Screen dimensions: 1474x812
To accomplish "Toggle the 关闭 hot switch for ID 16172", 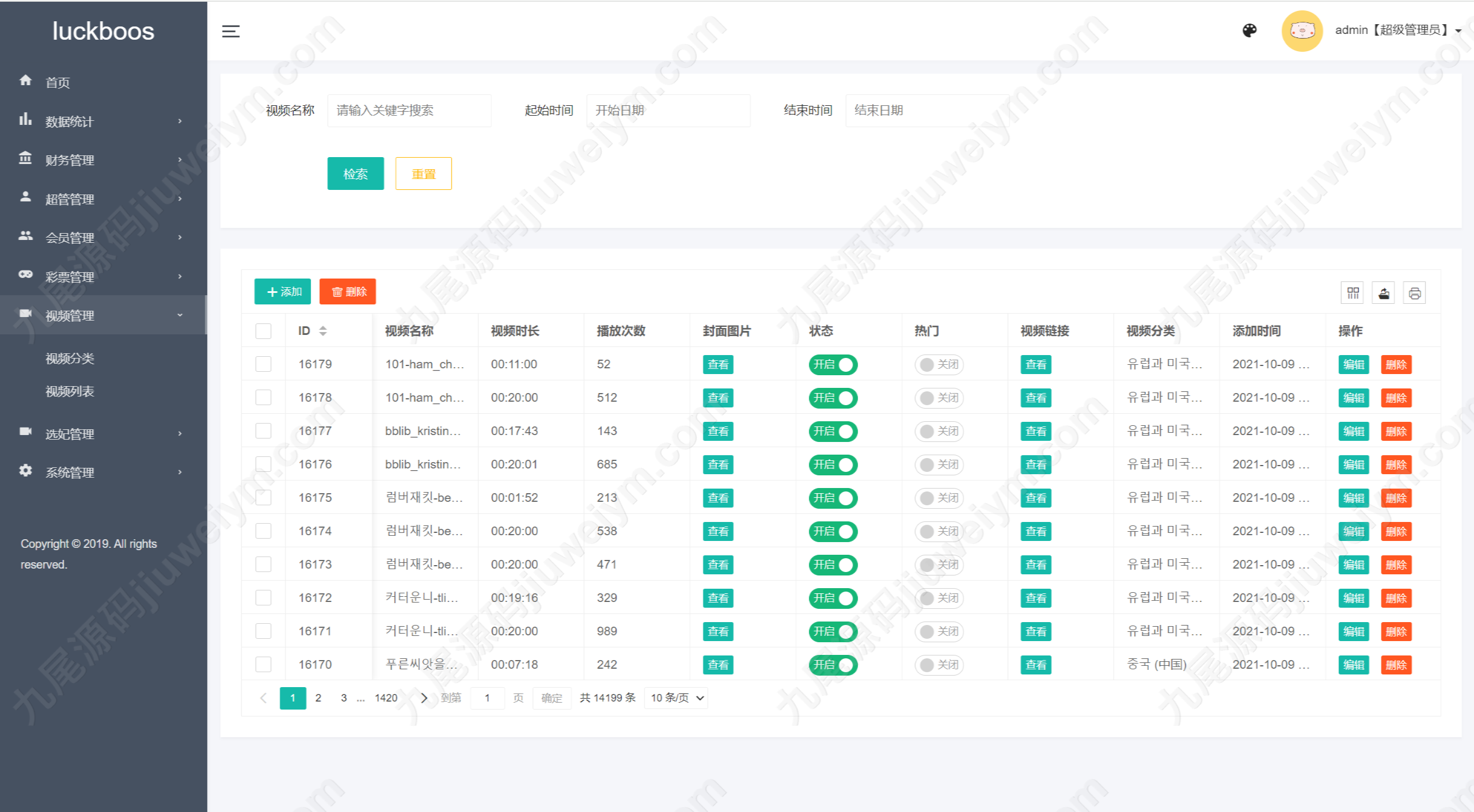I will [x=939, y=598].
